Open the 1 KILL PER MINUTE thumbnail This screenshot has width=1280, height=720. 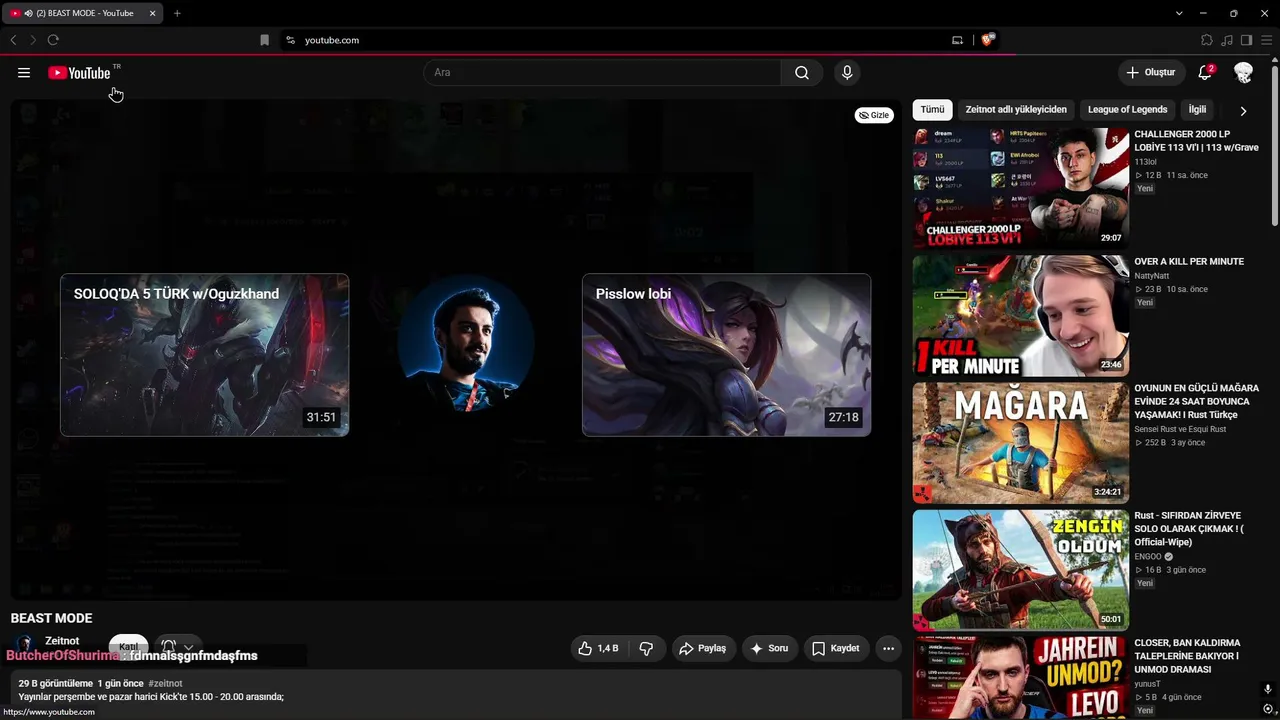[1021, 315]
